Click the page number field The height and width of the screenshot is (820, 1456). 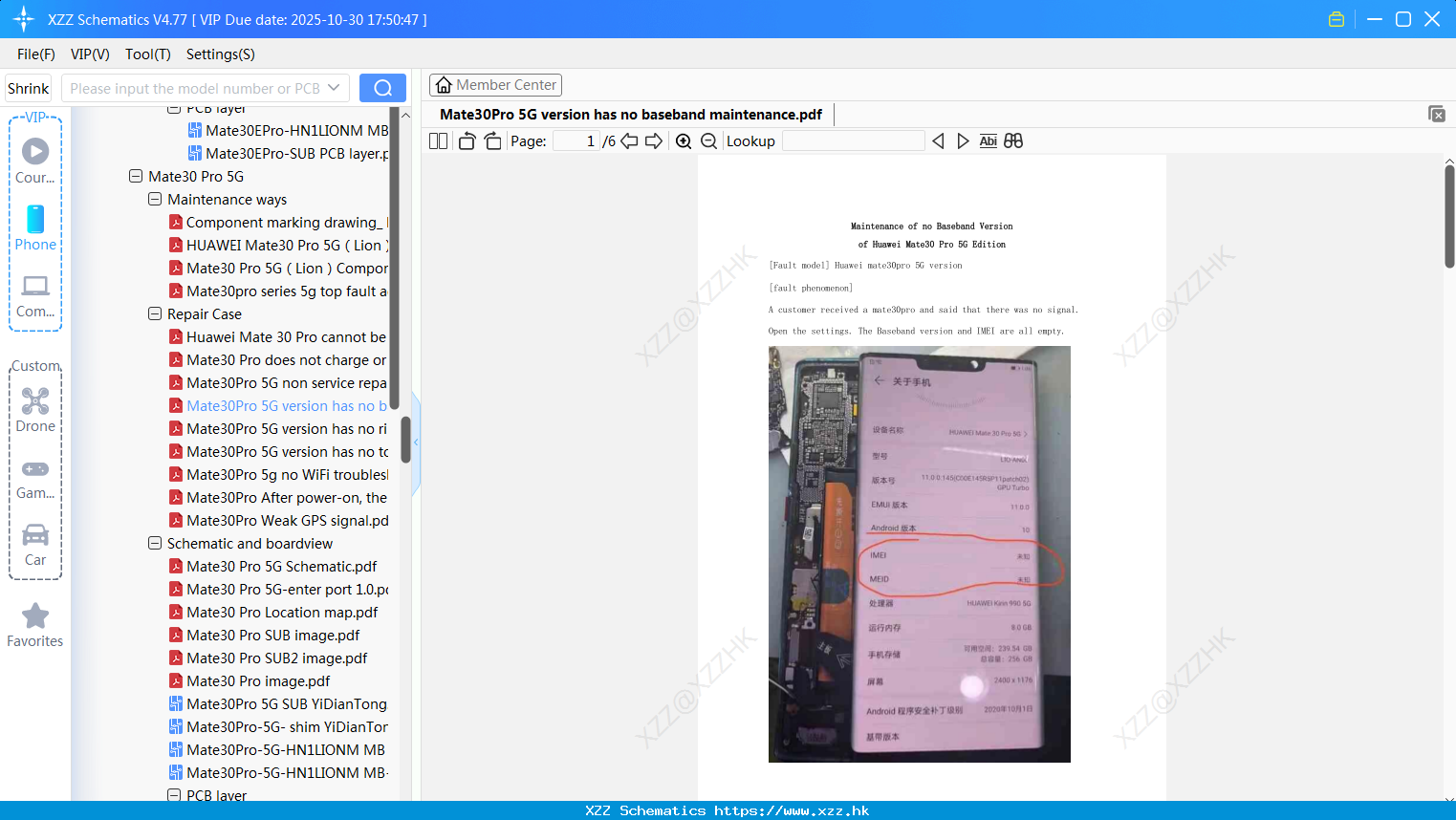tap(576, 140)
